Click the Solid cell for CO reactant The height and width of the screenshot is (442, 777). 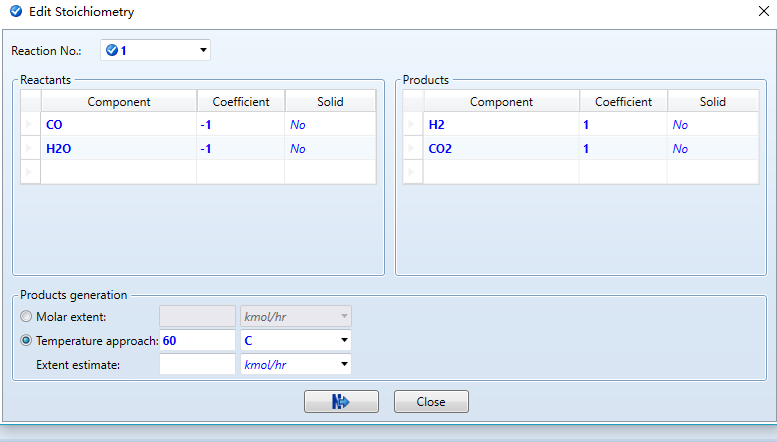(x=330, y=125)
